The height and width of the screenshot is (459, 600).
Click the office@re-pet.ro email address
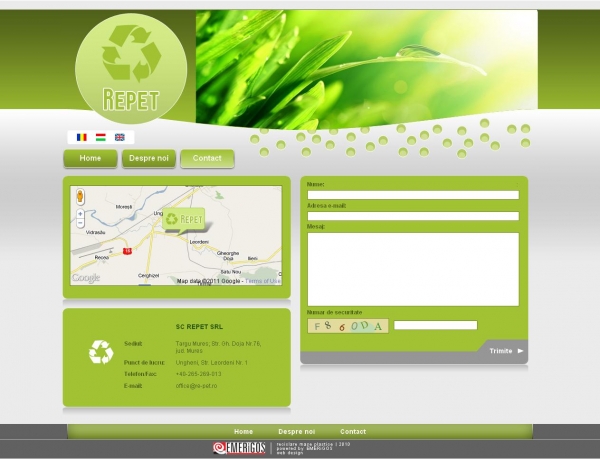pyautogui.click(x=196, y=386)
